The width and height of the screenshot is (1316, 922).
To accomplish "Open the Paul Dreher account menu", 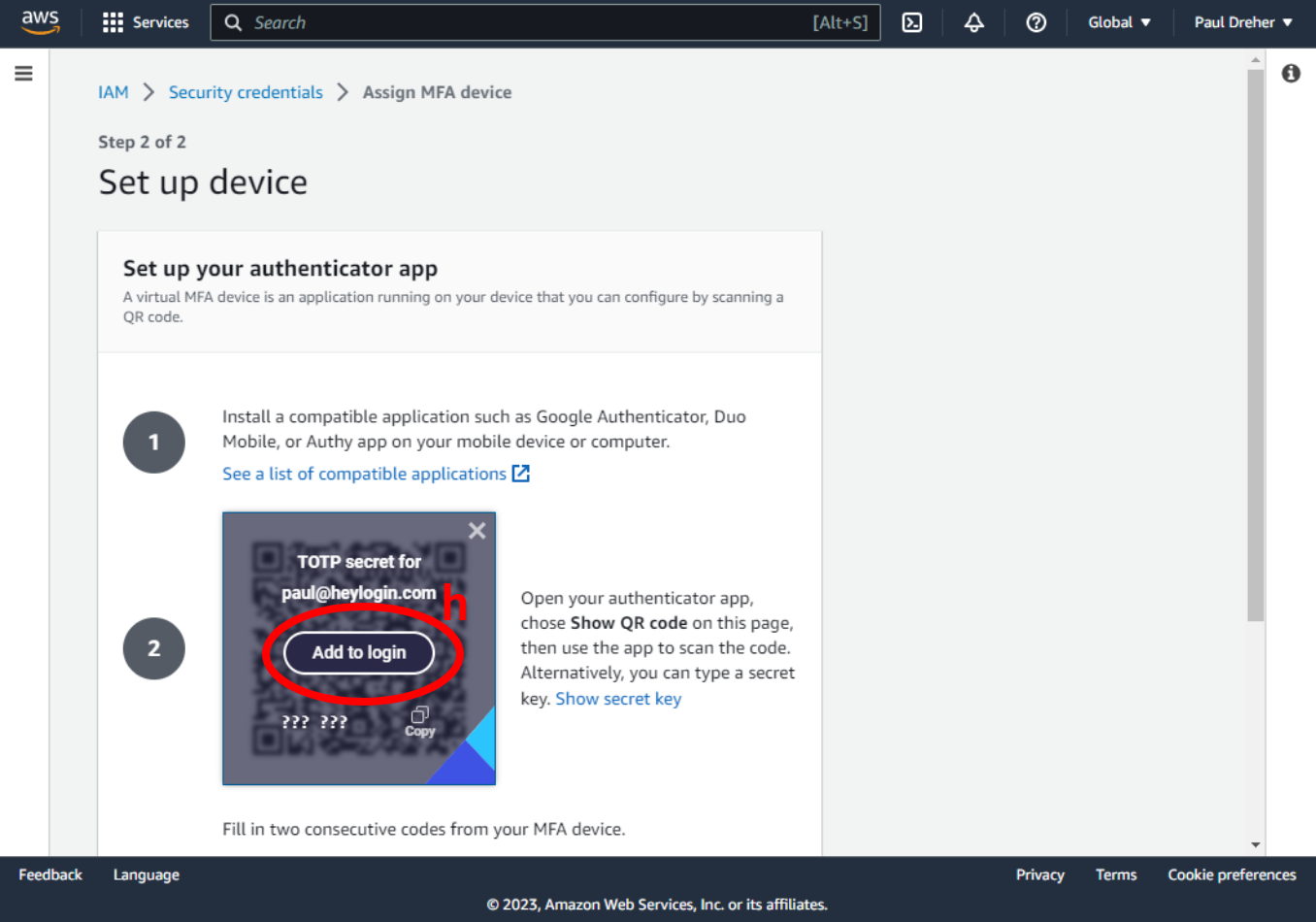I will coord(1243,22).
